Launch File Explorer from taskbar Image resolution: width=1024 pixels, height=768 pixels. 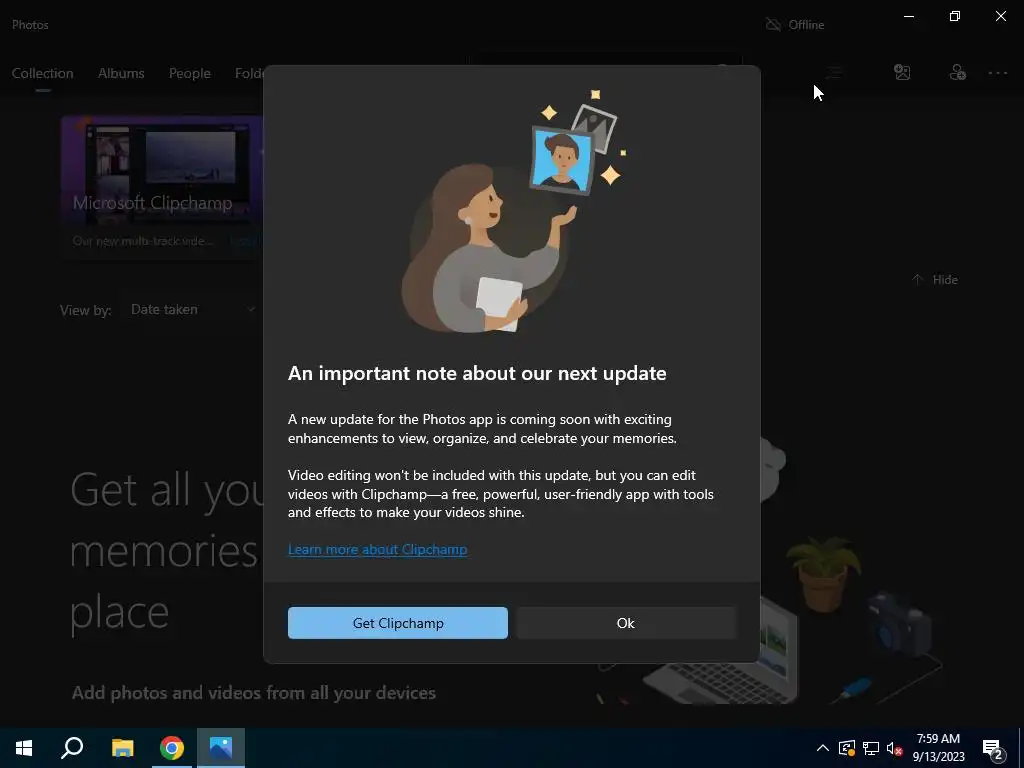click(122, 748)
